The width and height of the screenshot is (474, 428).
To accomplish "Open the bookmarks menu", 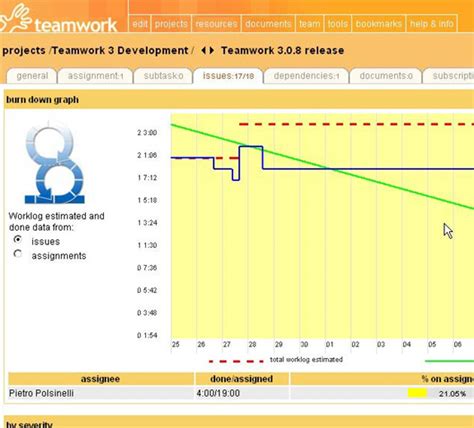I will coord(378,24).
